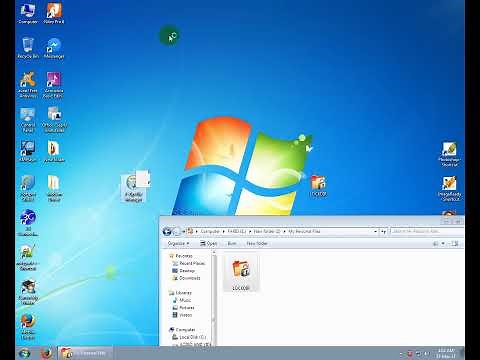The image size is (480, 360).
Task: Click the Windows Start button
Action: [x=24, y=353]
